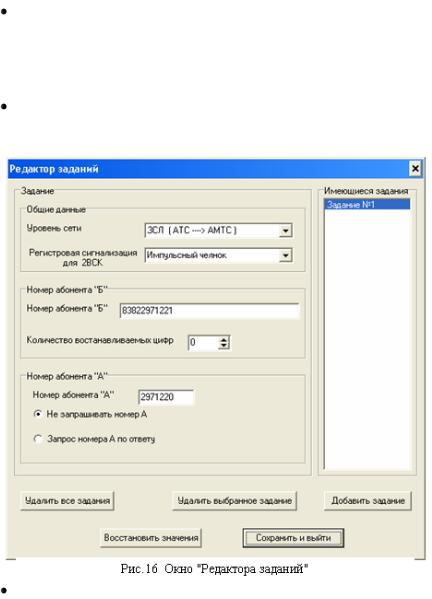This screenshot has width=432, height=599.
Task: Click the Номер абонента "Б" input field
Action: 209,311
